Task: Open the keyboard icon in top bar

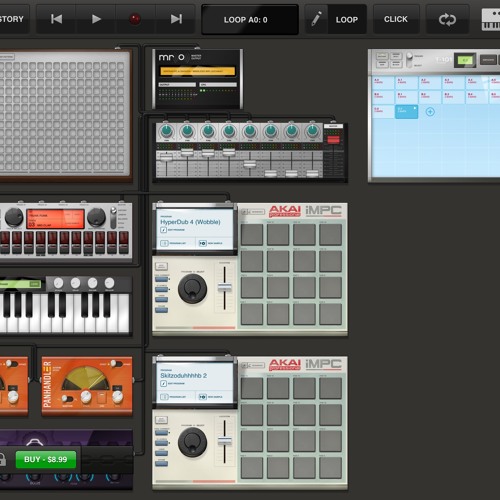Action: (491, 20)
